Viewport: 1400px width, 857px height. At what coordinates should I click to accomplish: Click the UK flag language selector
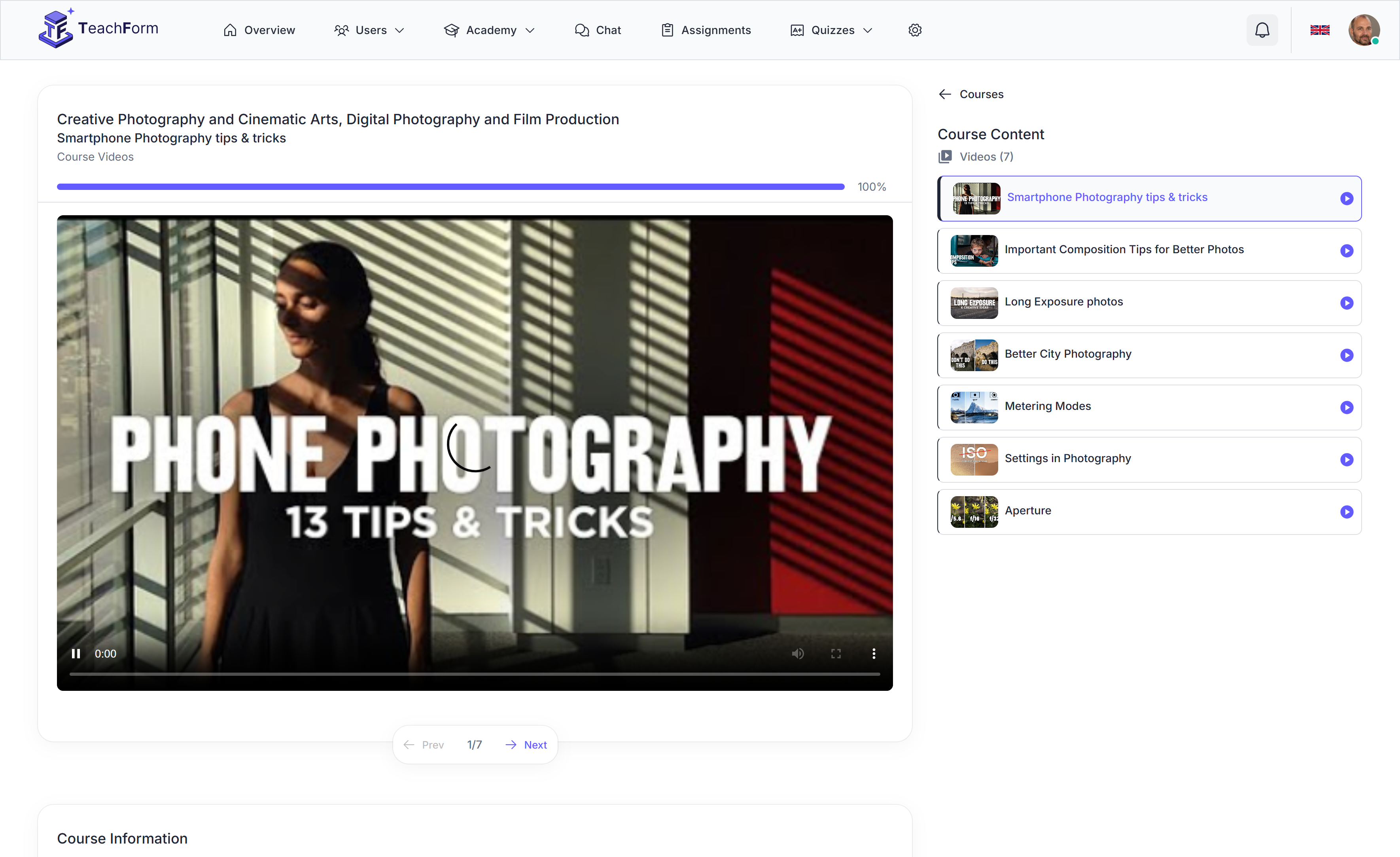click(1319, 30)
